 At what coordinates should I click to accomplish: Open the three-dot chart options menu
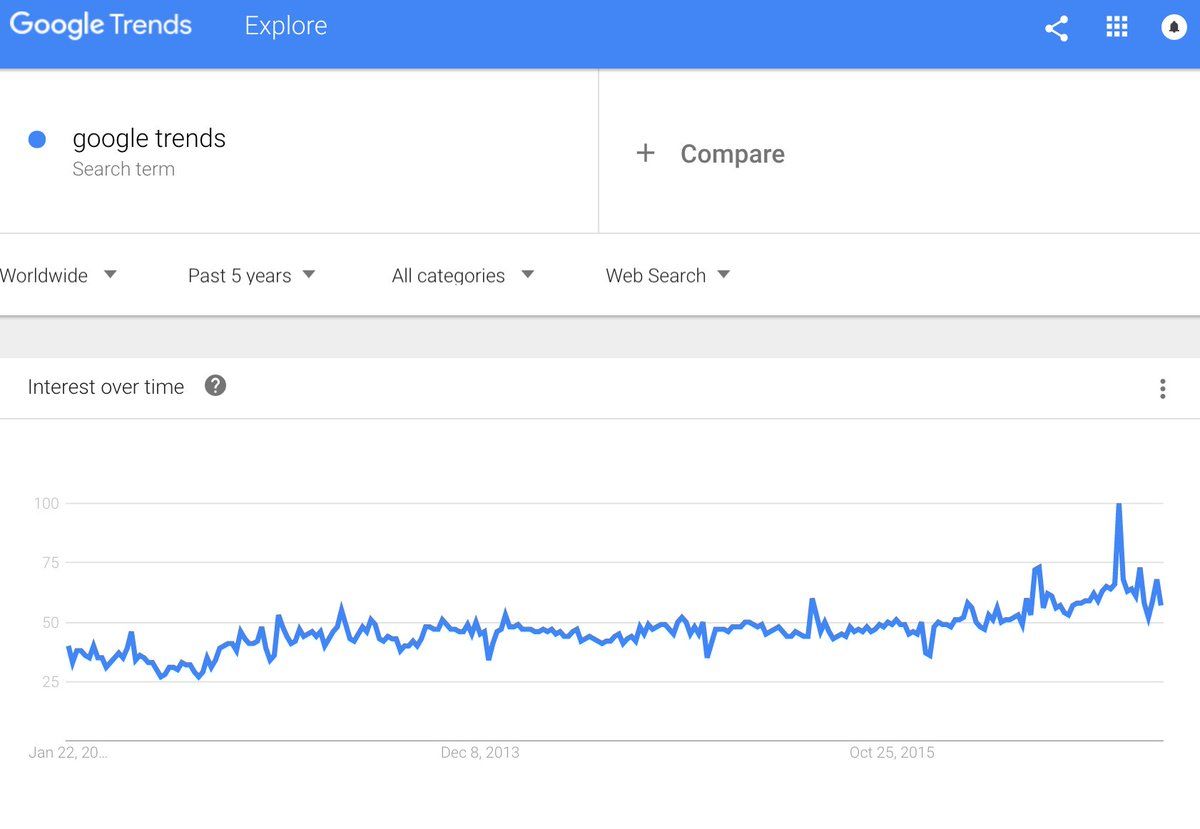click(x=1162, y=389)
